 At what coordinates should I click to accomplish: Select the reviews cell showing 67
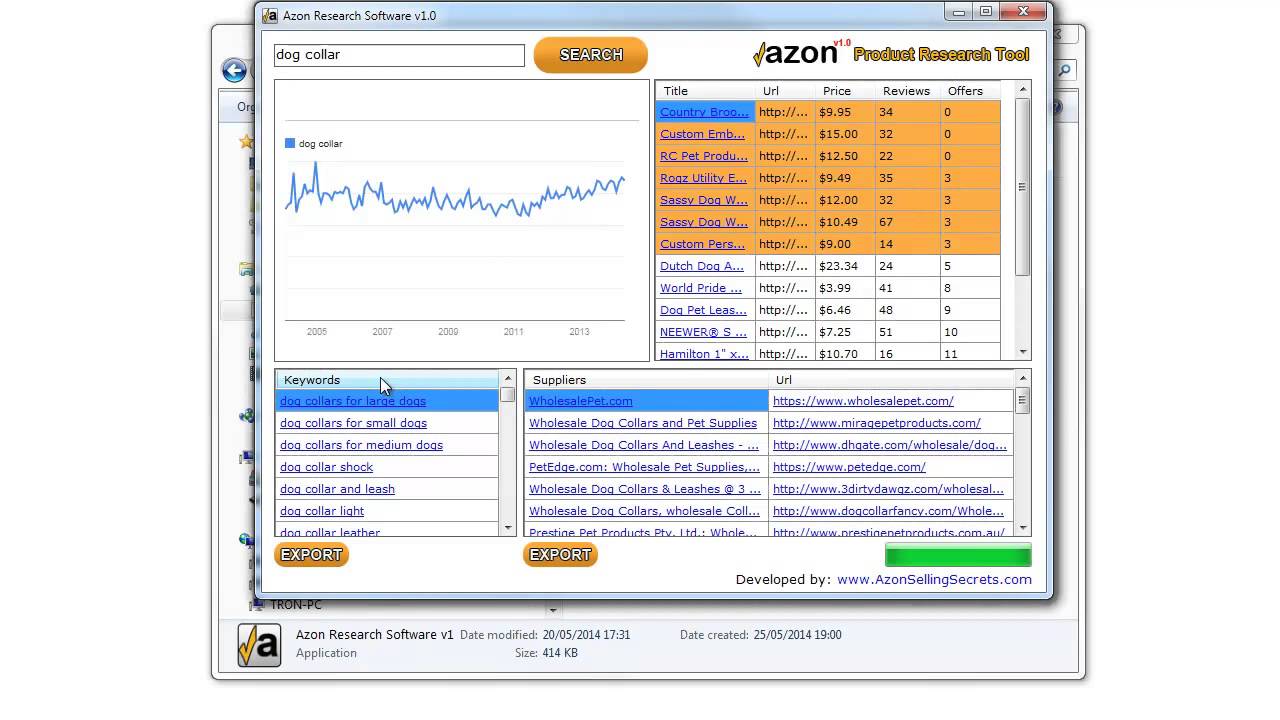(x=907, y=222)
